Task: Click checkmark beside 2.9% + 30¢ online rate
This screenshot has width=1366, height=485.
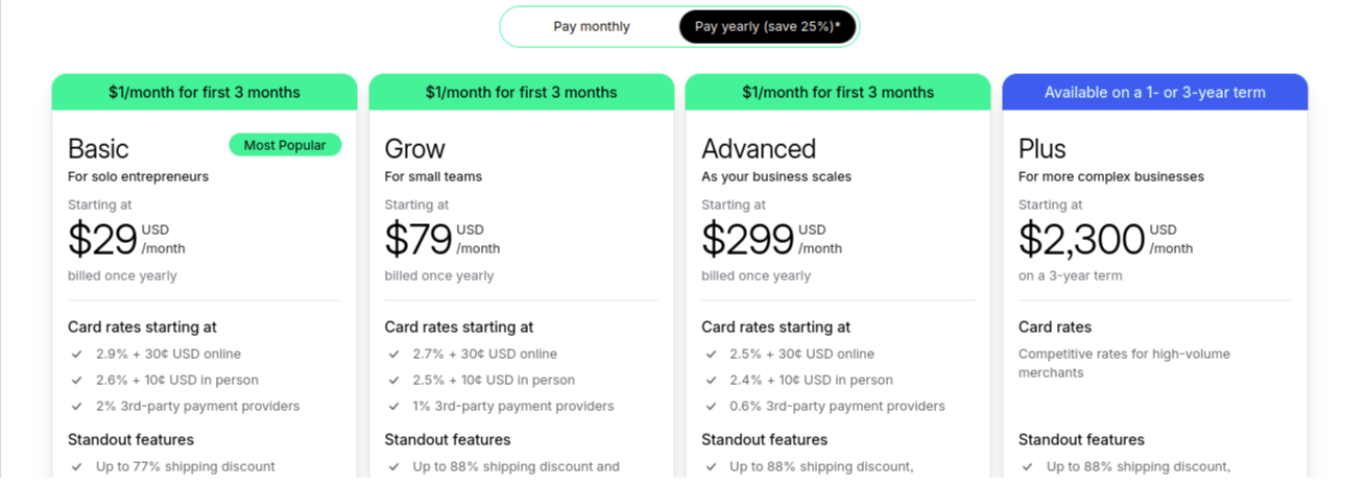Action: pyautogui.click(x=77, y=354)
